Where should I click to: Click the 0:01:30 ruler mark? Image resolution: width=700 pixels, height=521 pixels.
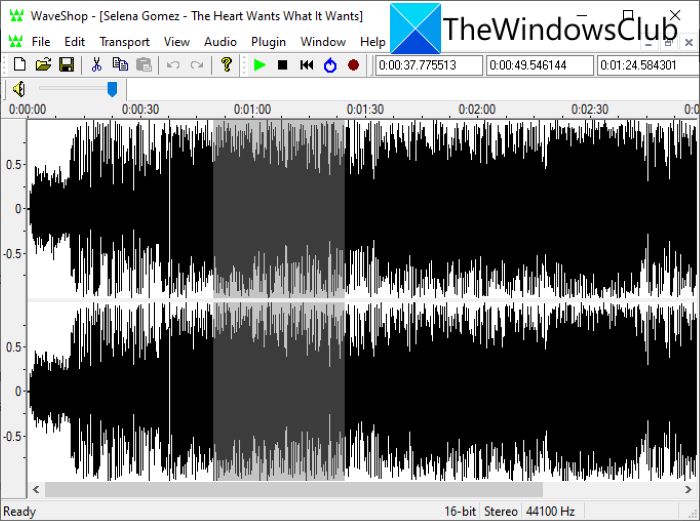coord(365,109)
